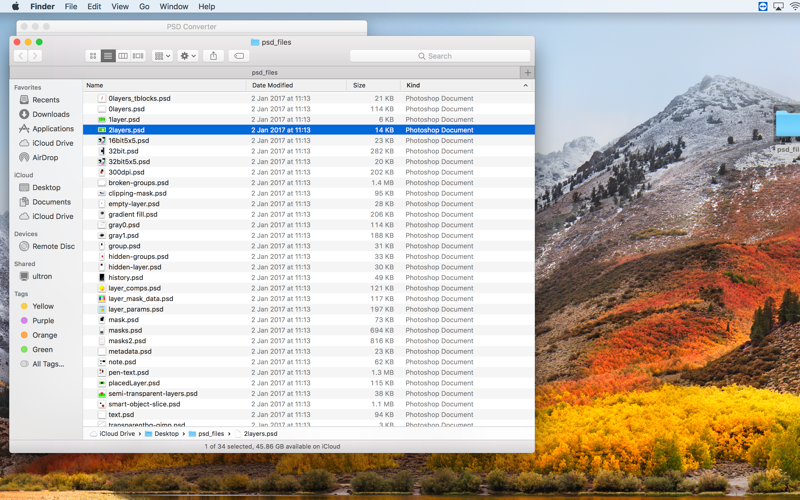Screen dimensions: 800x500
Task: Click iCloud Drive in the path bar
Action: (x=113, y=434)
